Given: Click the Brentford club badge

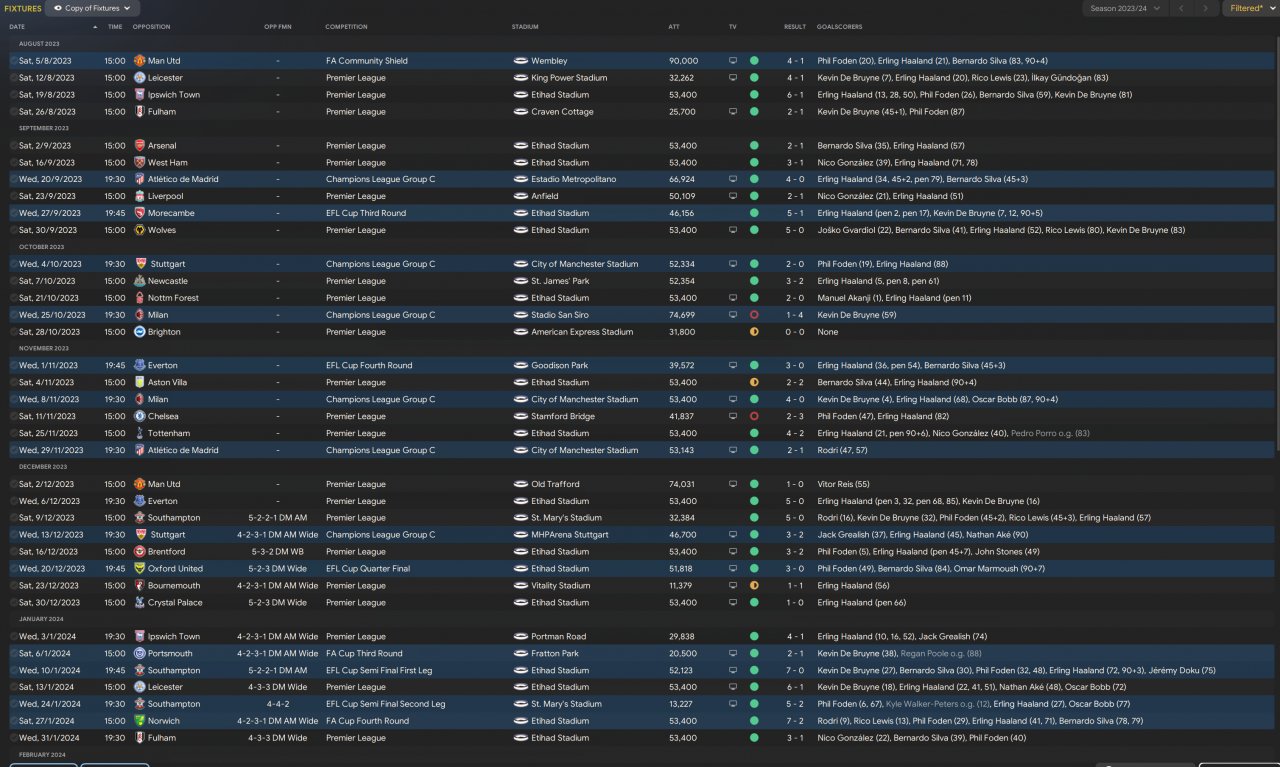Looking at the screenshot, I should tap(140, 552).
